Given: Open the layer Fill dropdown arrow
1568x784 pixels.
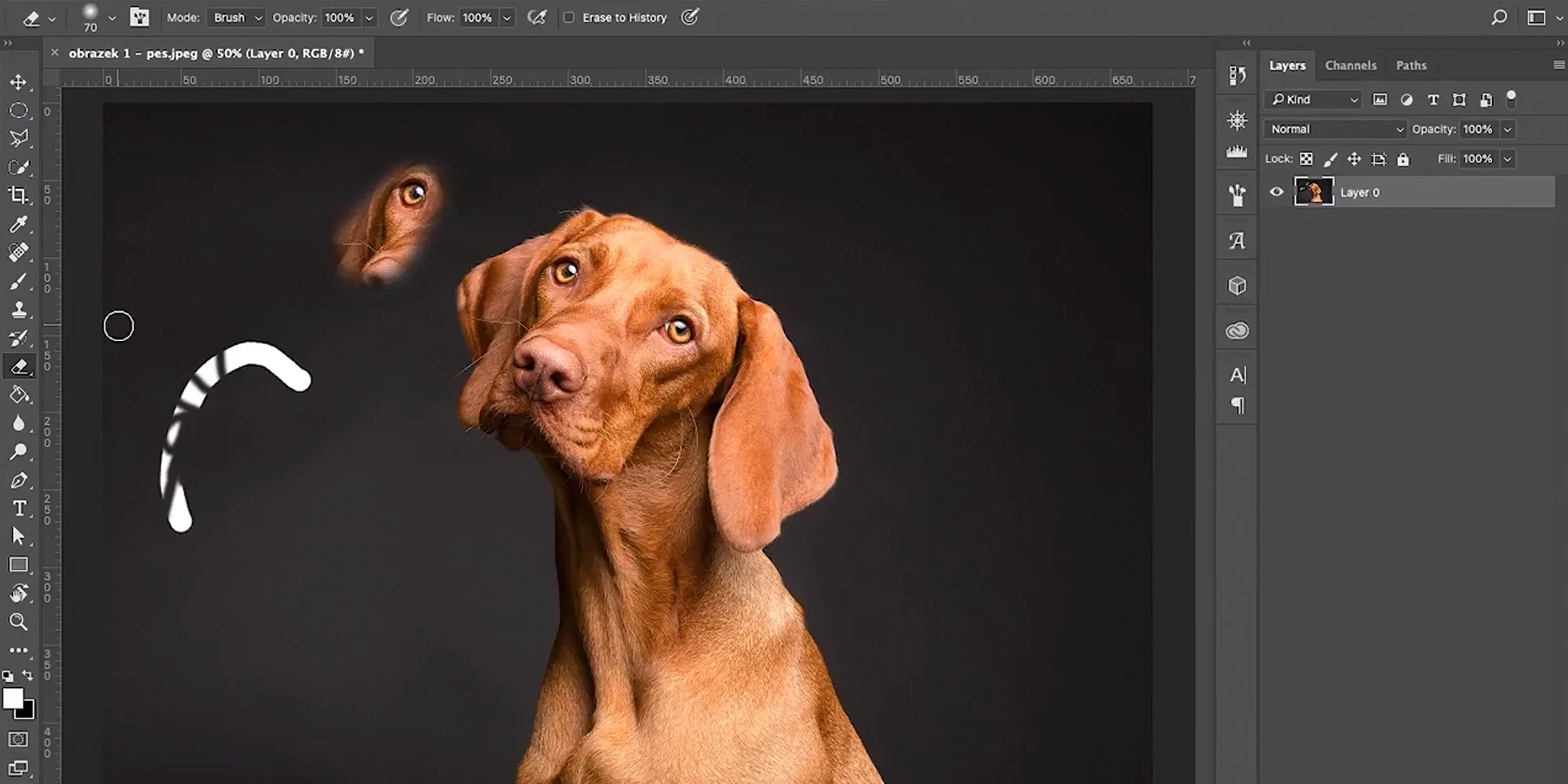Looking at the screenshot, I should tap(1507, 159).
